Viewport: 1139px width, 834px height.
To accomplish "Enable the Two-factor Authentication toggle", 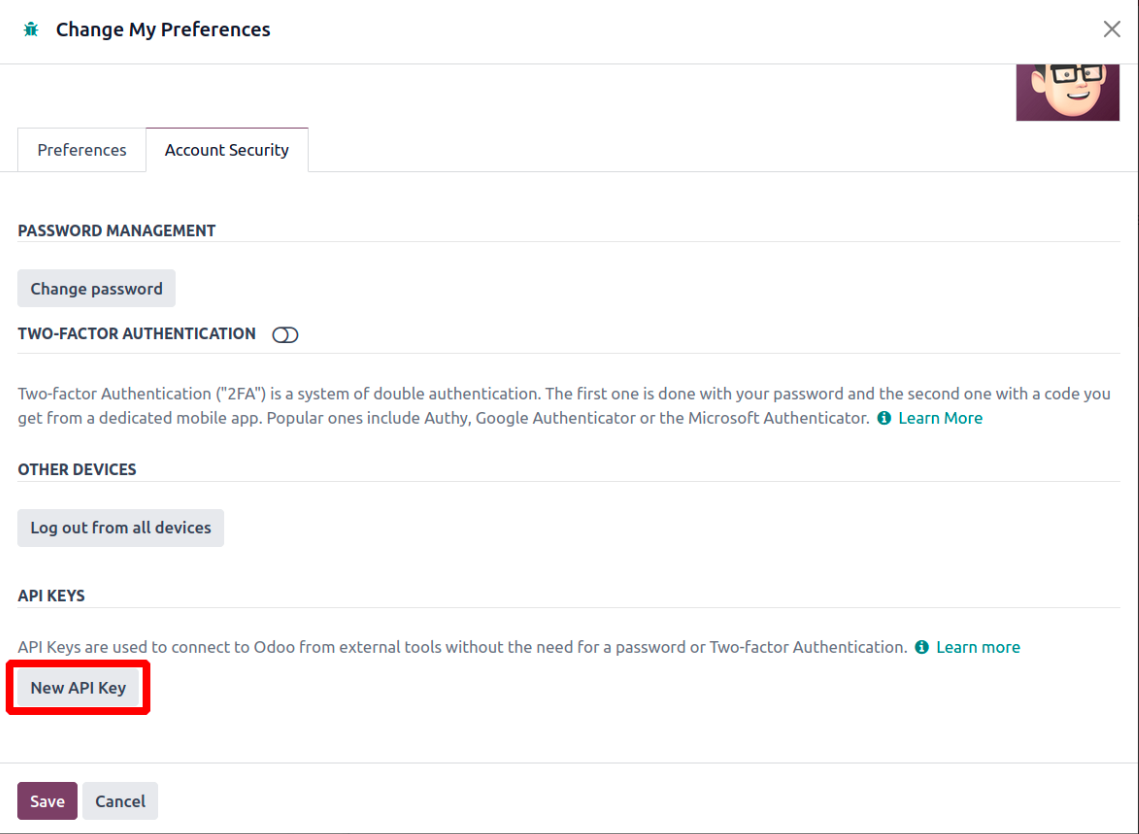I will tap(285, 335).
